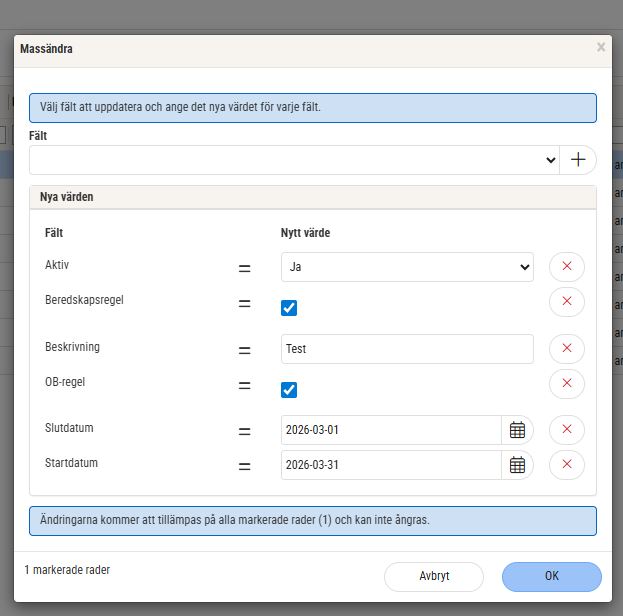Click the Nya värden panel header

point(312,197)
